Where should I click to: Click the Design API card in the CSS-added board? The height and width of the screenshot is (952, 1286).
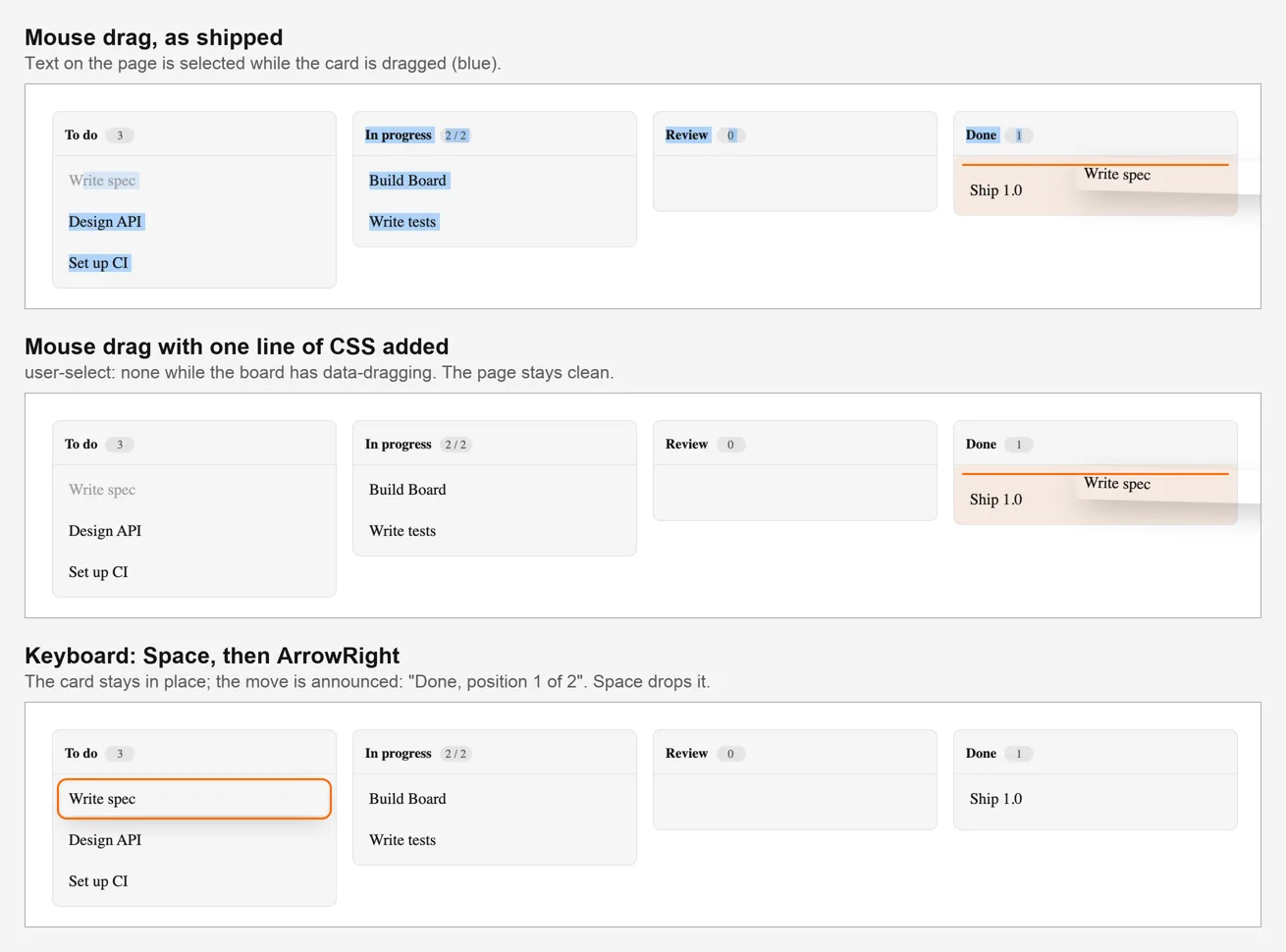(x=194, y=531)
